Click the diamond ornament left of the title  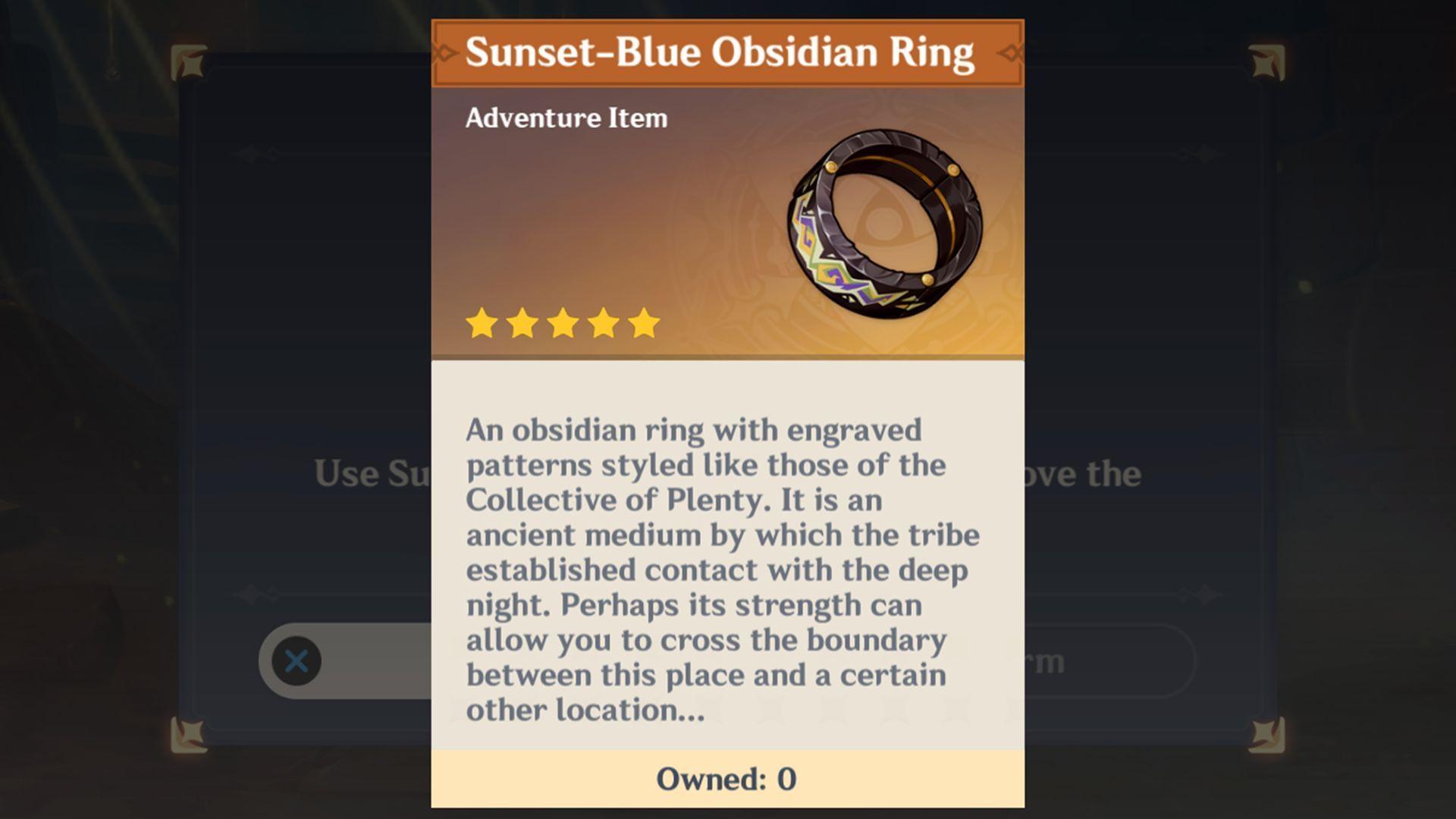(444, 53)
